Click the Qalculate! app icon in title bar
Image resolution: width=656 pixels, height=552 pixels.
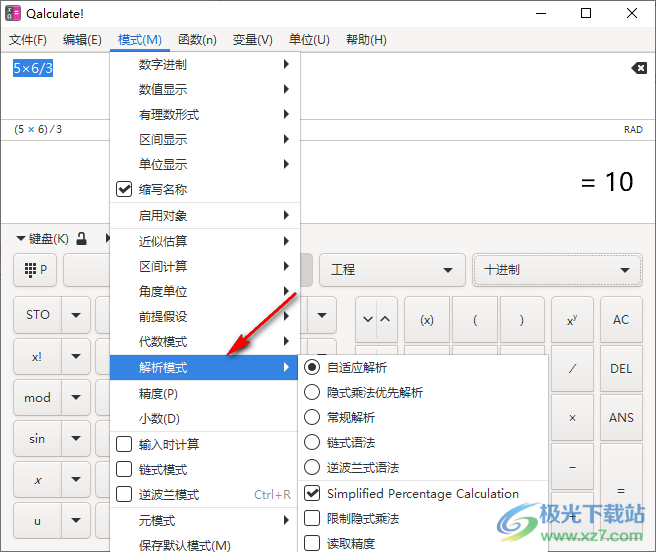pyautogui.click(x=13, y=13)
